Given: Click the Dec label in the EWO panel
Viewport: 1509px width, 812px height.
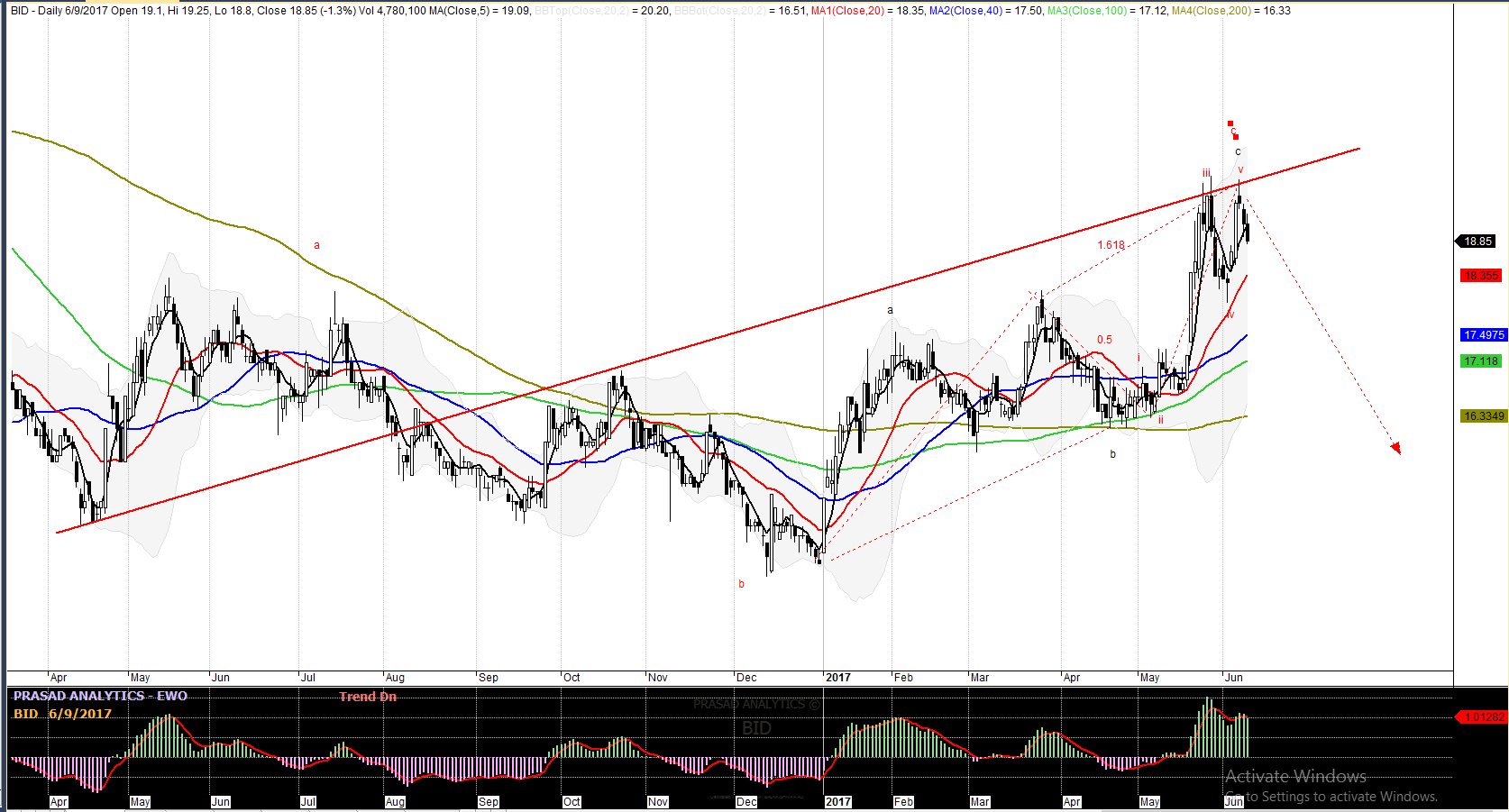Looking at the screenshot, I should pos(746,802).
